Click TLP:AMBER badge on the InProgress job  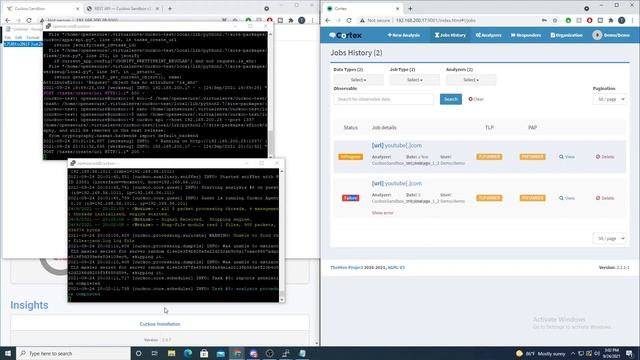click(x=489, y=157)
